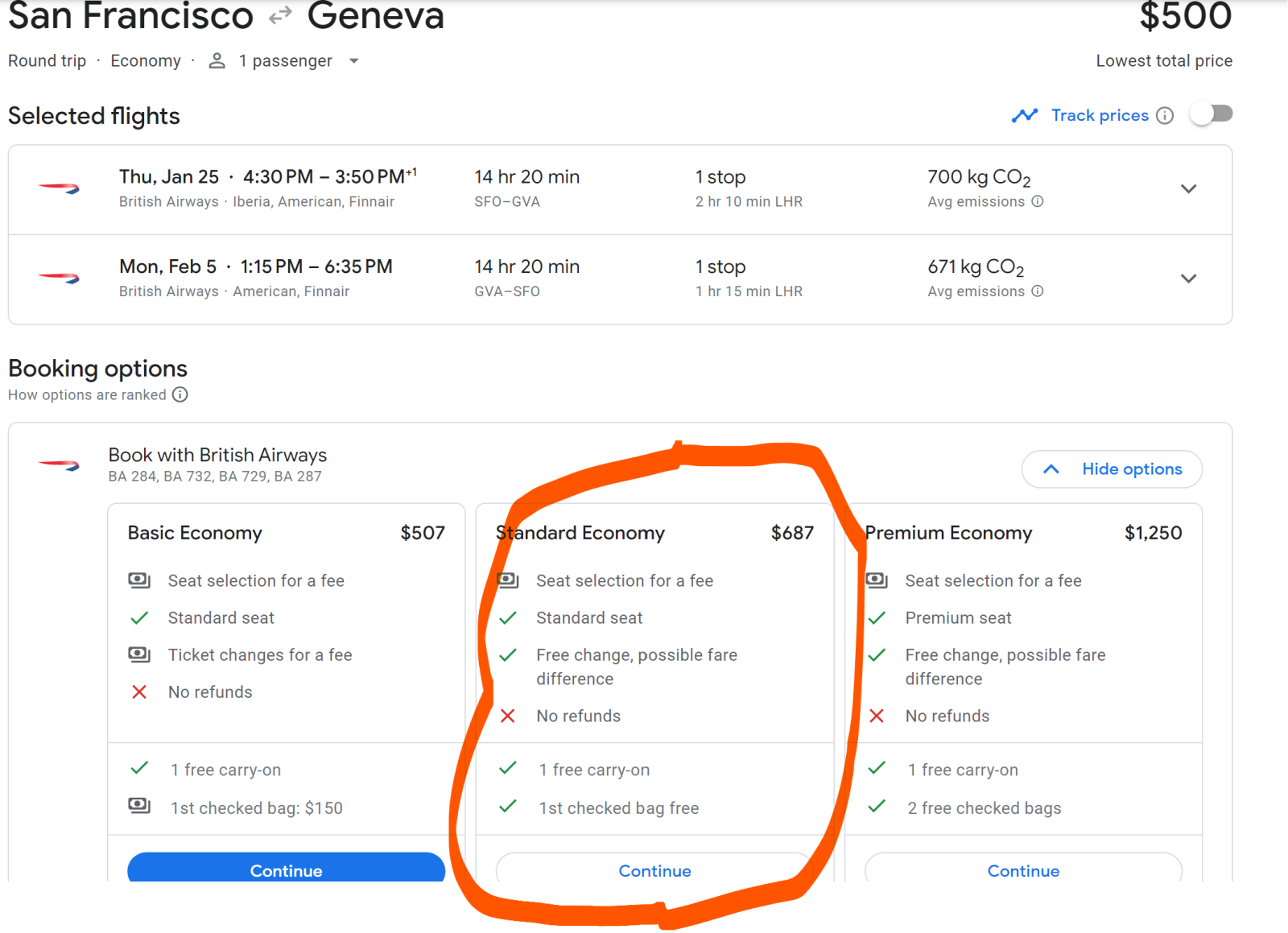
Task: Click the info icon beside 671 kg emissions
Action: coord(1038,291)
